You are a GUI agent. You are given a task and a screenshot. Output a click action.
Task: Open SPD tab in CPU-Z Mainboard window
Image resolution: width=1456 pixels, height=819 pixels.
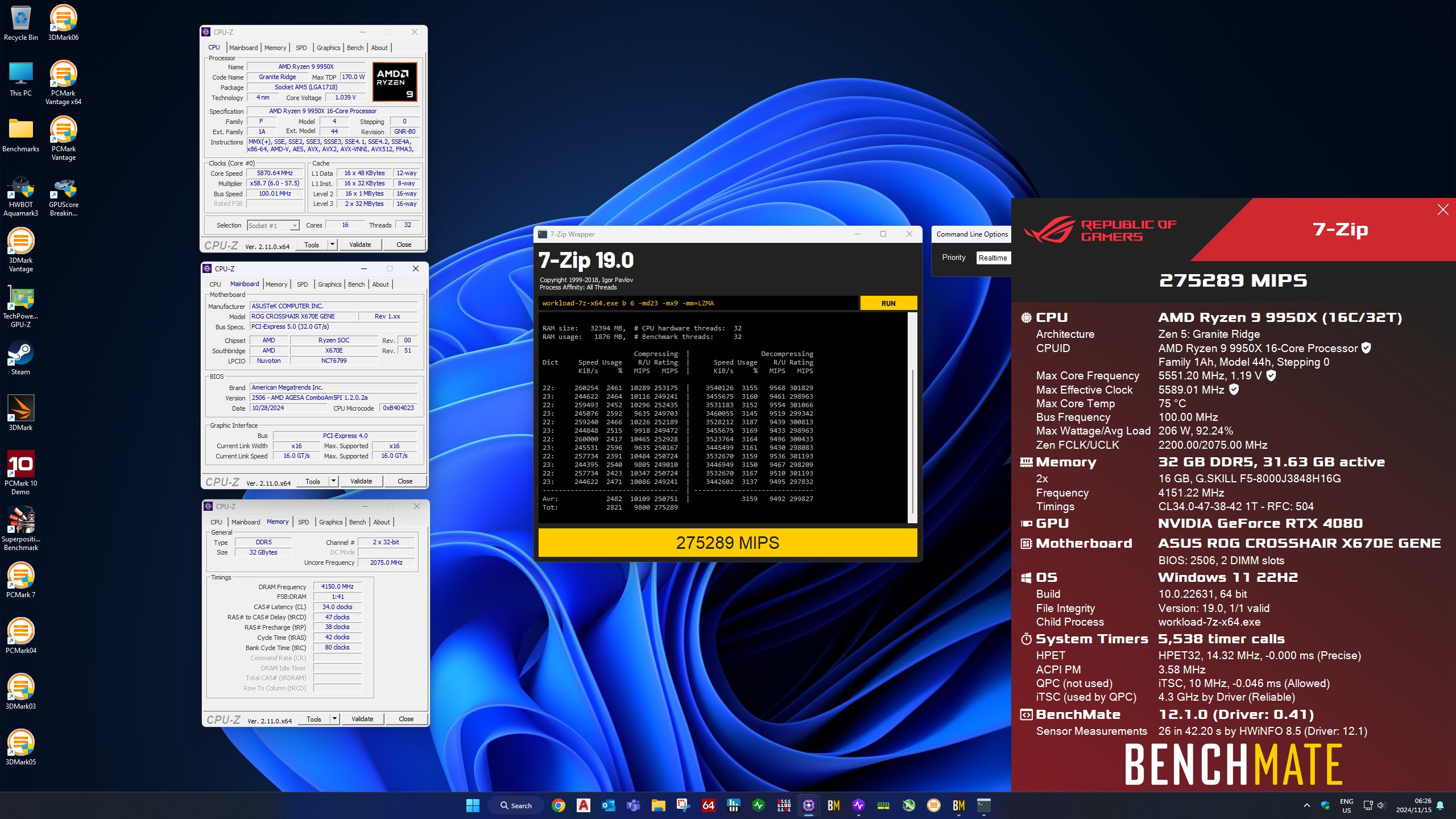point(303,284)
